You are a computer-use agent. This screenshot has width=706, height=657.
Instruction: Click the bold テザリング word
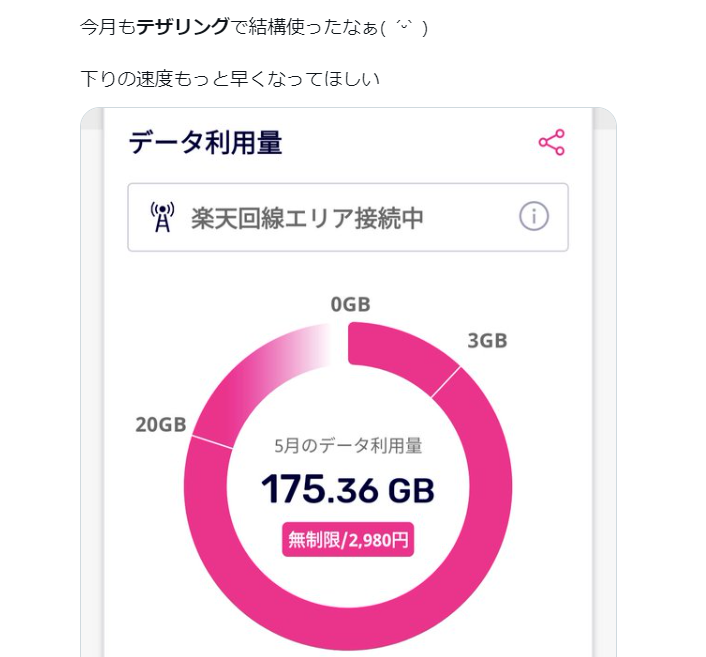click(x=182, y=27)
